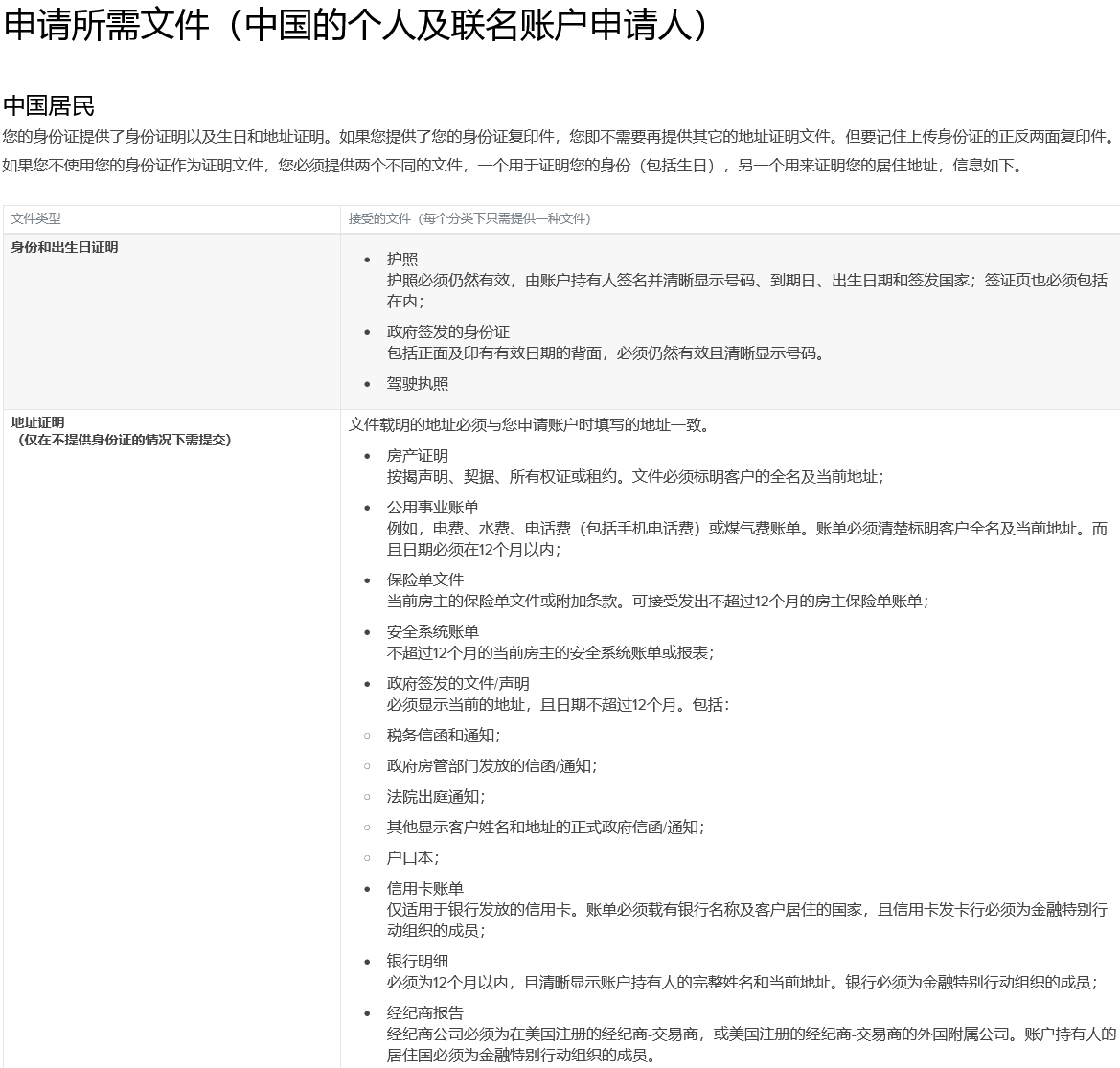Click the 接受的文件 column header
The image size is (1120, 1068).
pyautogui.click(x=469, y=218)
